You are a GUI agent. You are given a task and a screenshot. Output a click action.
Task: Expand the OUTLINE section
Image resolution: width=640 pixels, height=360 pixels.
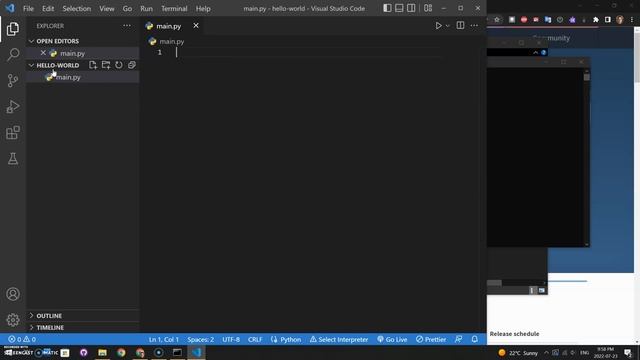pyautogui.click(x=31, y=316)
